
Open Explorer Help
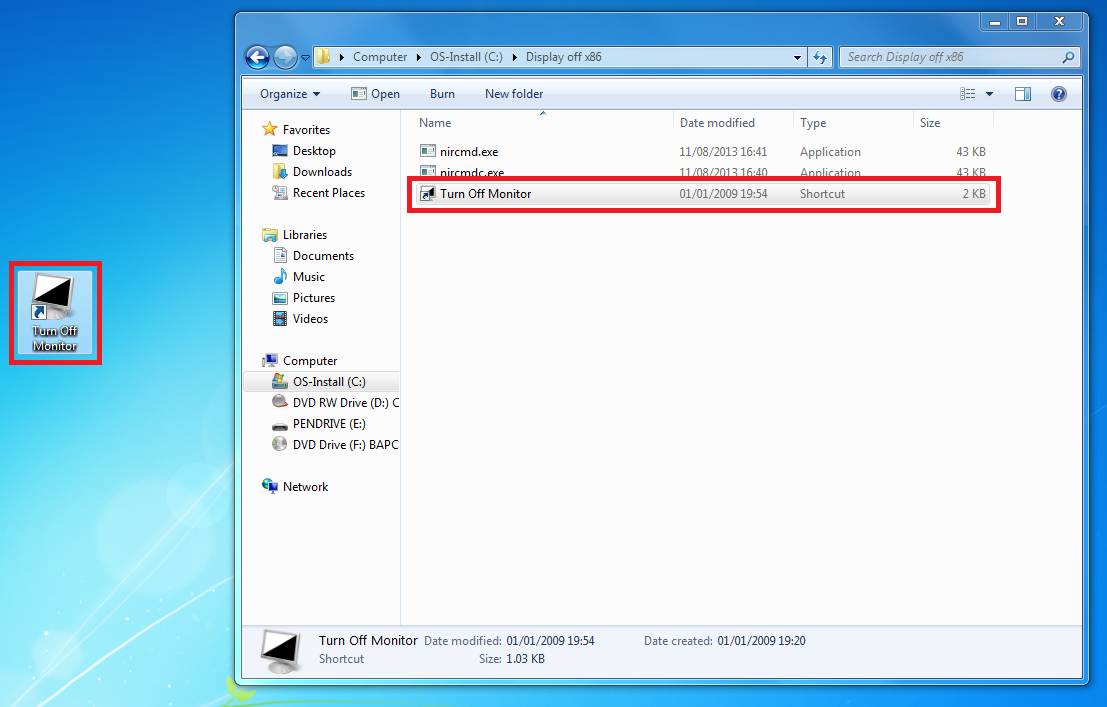point(1058,93)
